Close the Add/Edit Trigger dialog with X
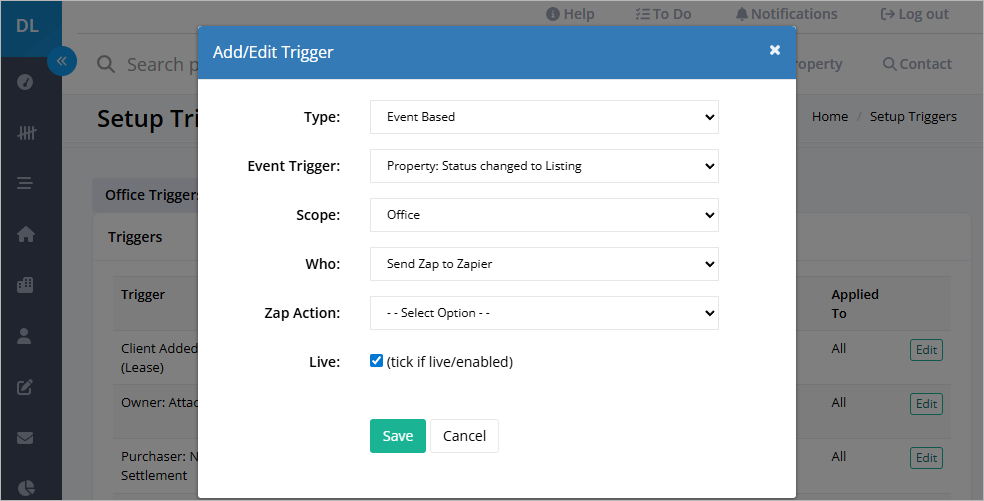The height and width of the screenshot is (501, 984). click(x=775, y=50)
